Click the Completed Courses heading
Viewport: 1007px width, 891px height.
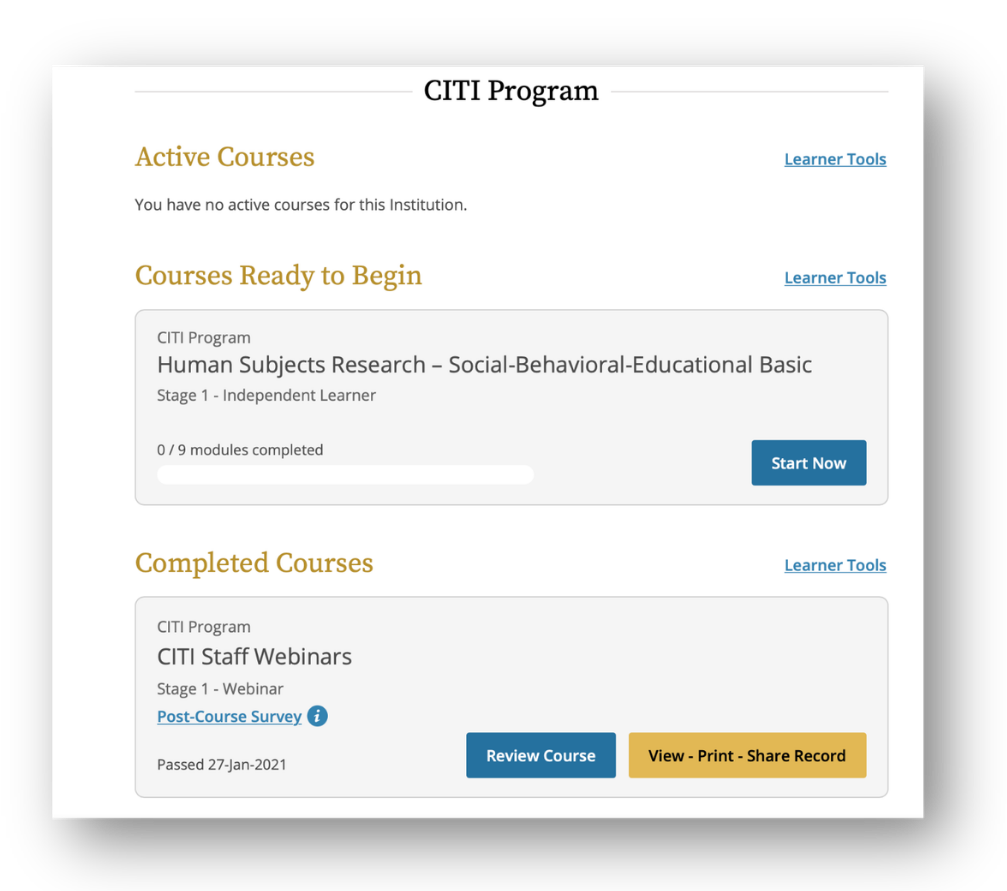(x=254, y=563)
